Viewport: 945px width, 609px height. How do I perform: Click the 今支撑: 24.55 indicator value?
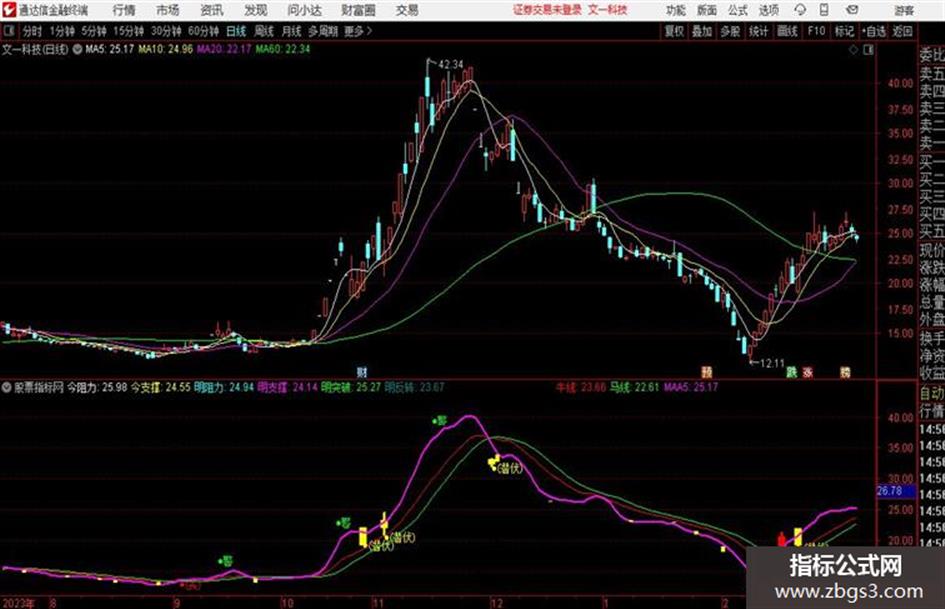coord(161,387)
